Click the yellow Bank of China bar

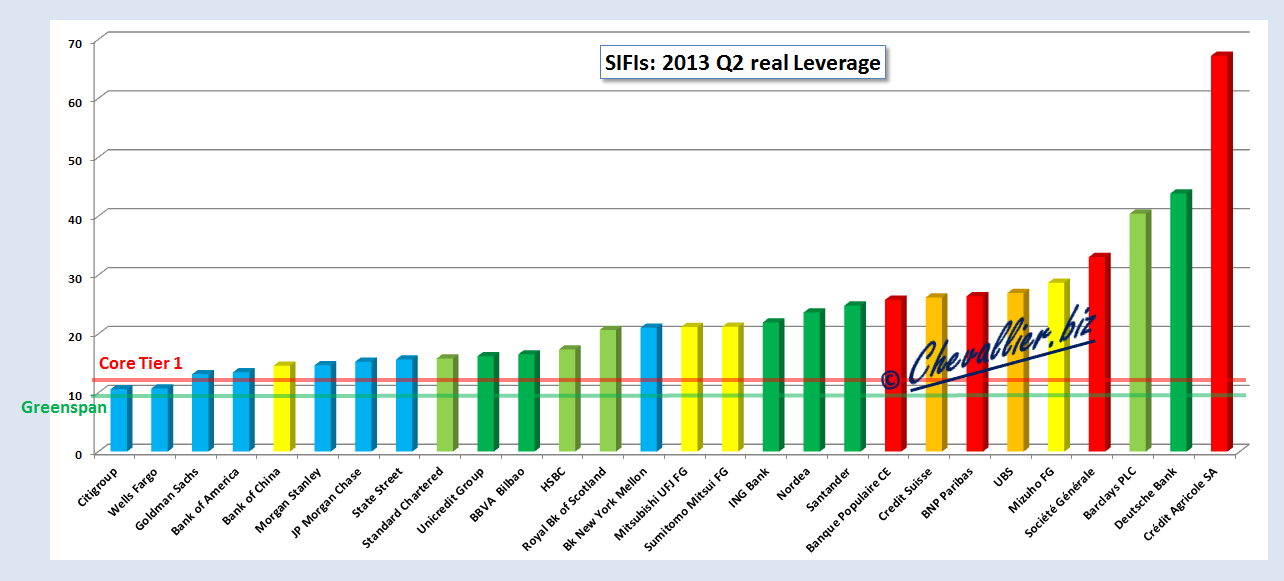(x=284, y=407)
